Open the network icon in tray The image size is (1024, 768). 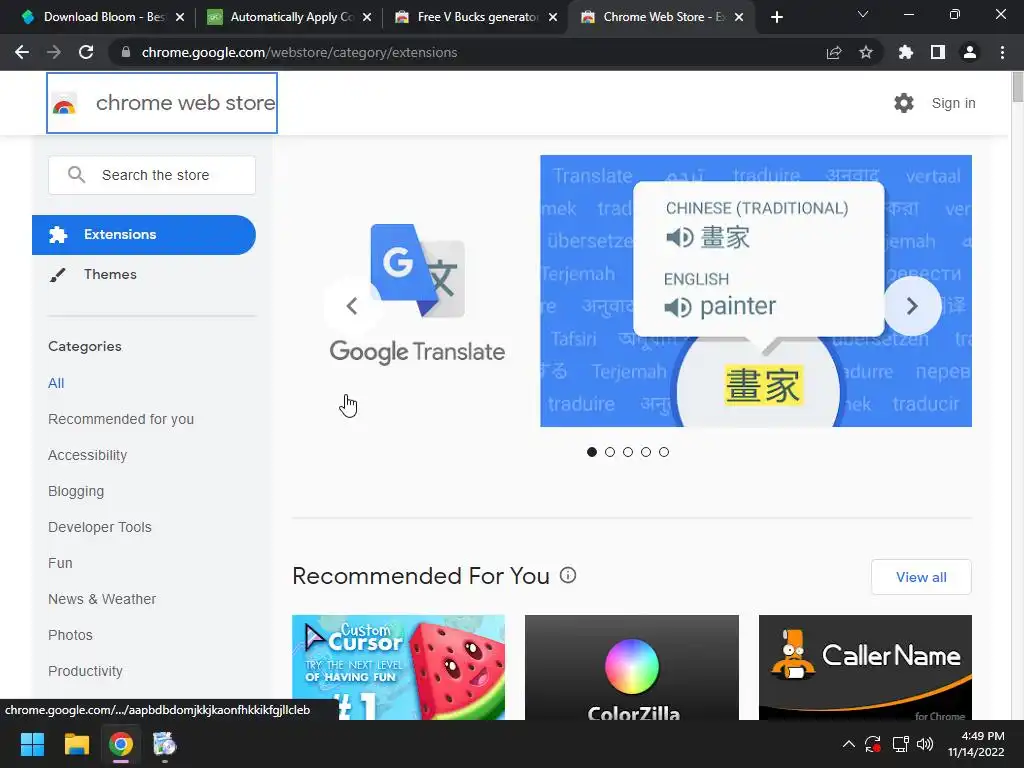coord(901,744)
